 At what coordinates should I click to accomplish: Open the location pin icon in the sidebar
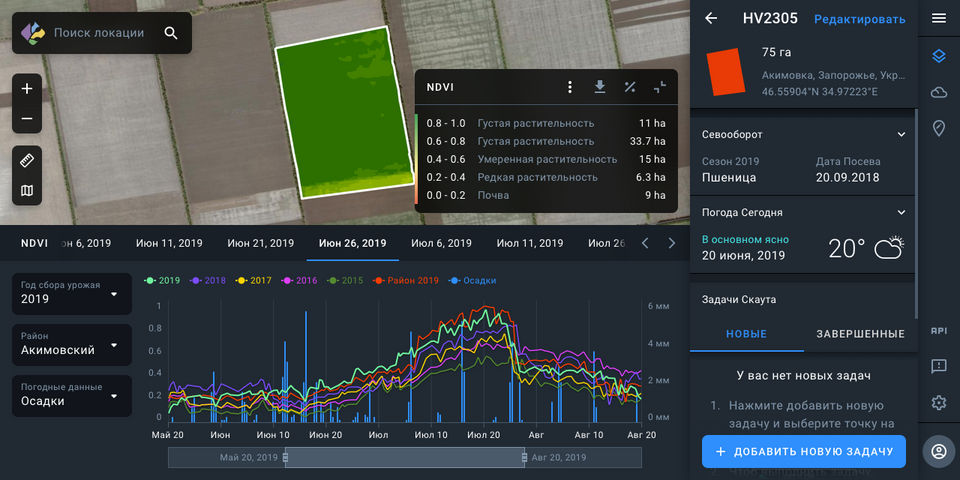pyautogui.click(x=939, y=128)
